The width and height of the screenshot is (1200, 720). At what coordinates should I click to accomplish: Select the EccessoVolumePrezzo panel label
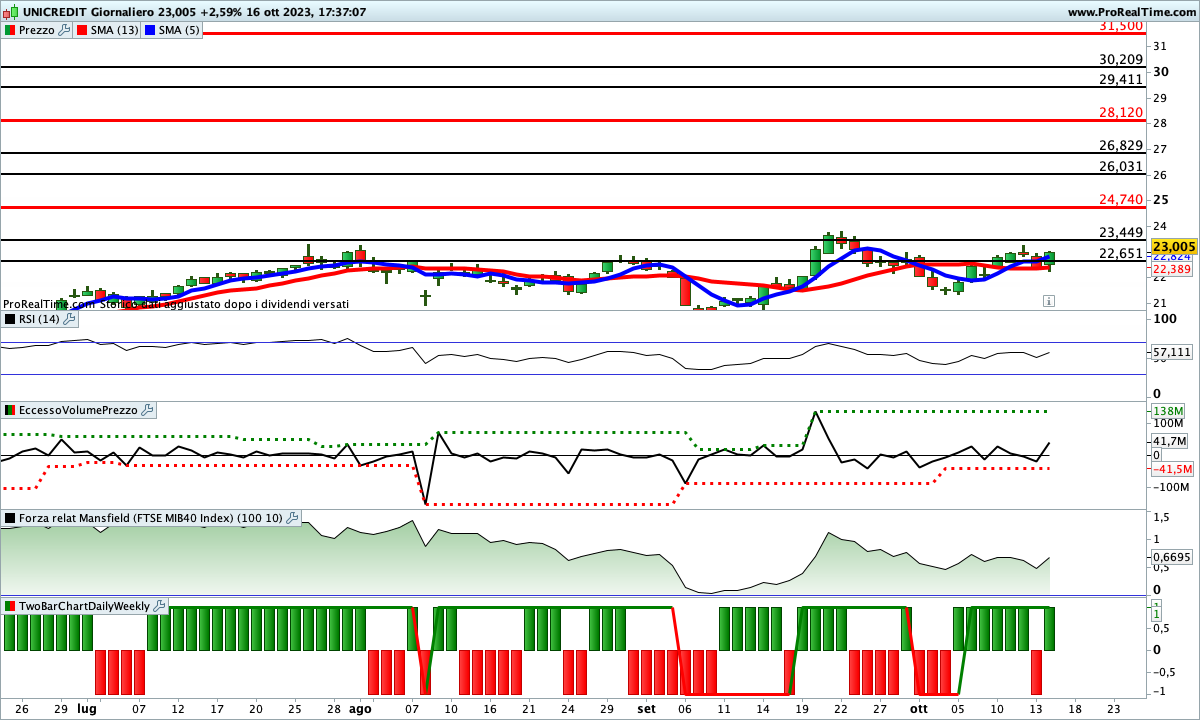[79, 410]
